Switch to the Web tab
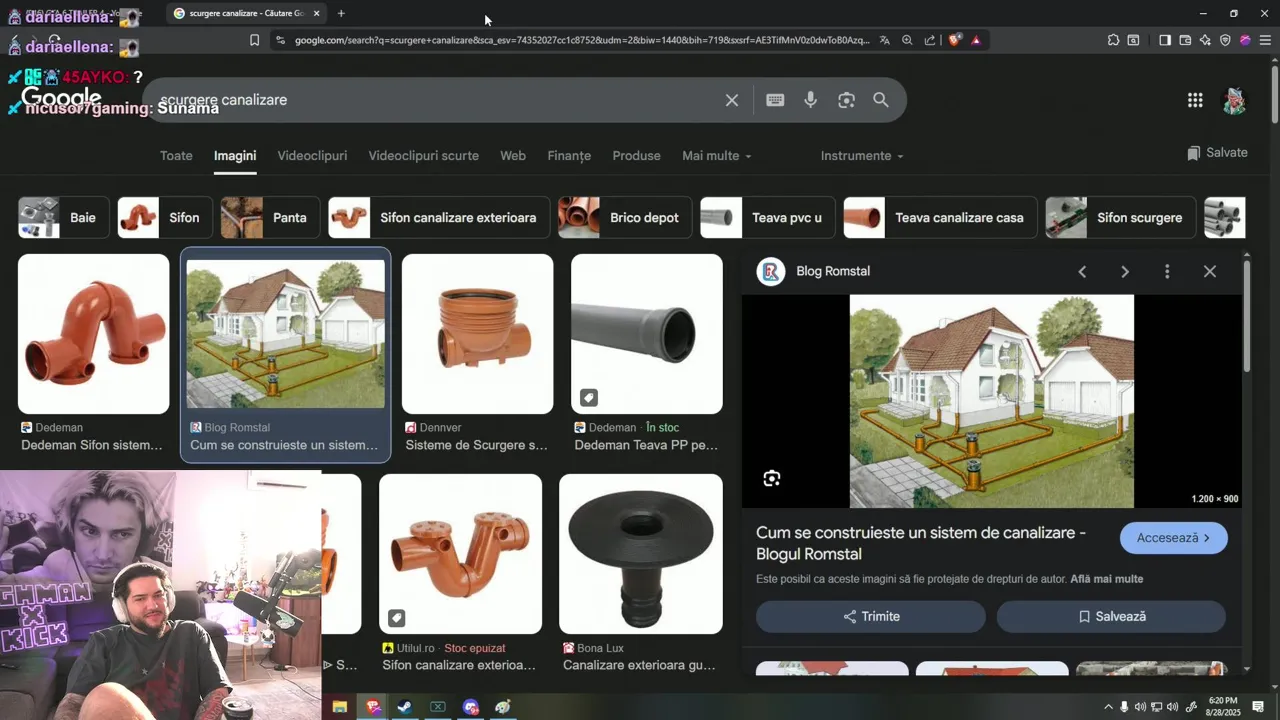 pyautogui.click(x=513, y=156)
